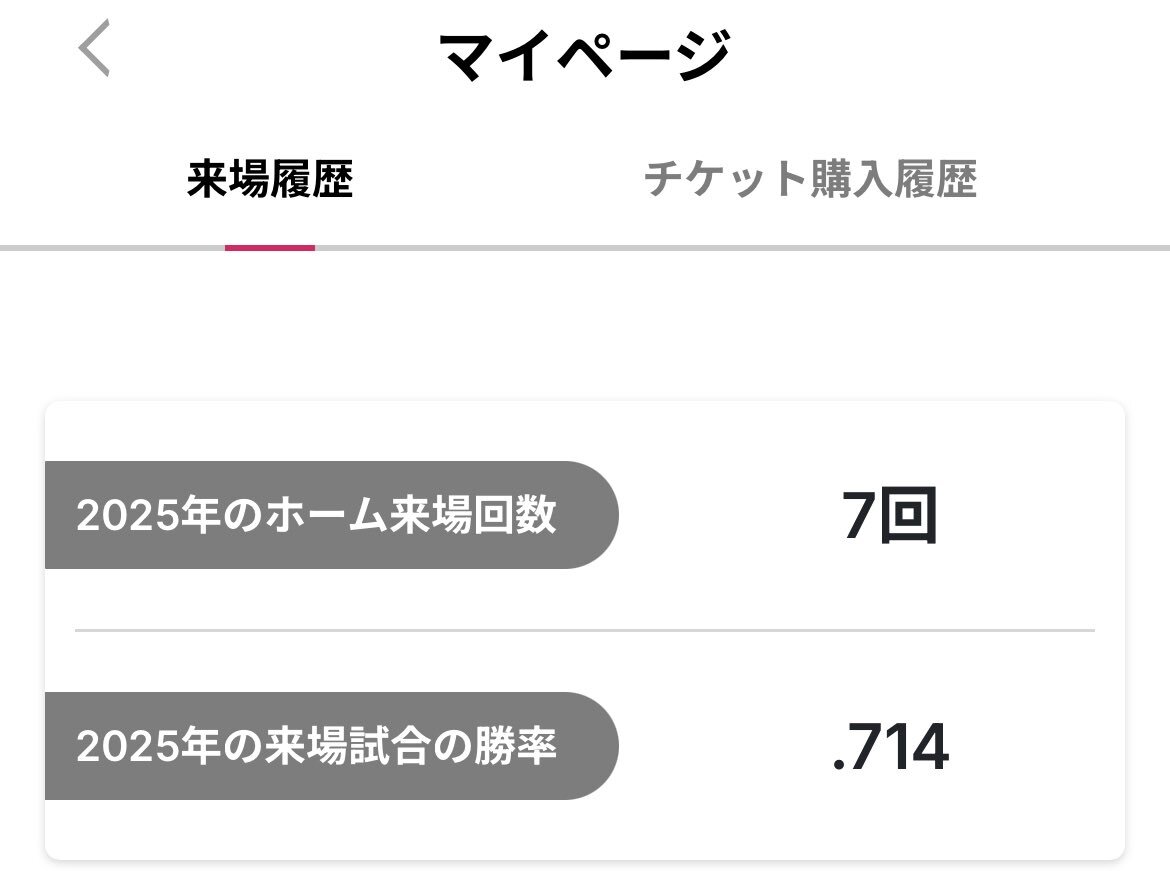Click the divider between the stat rows
Viewport: 1170px width, 871px height.
[x=585, y=631]
